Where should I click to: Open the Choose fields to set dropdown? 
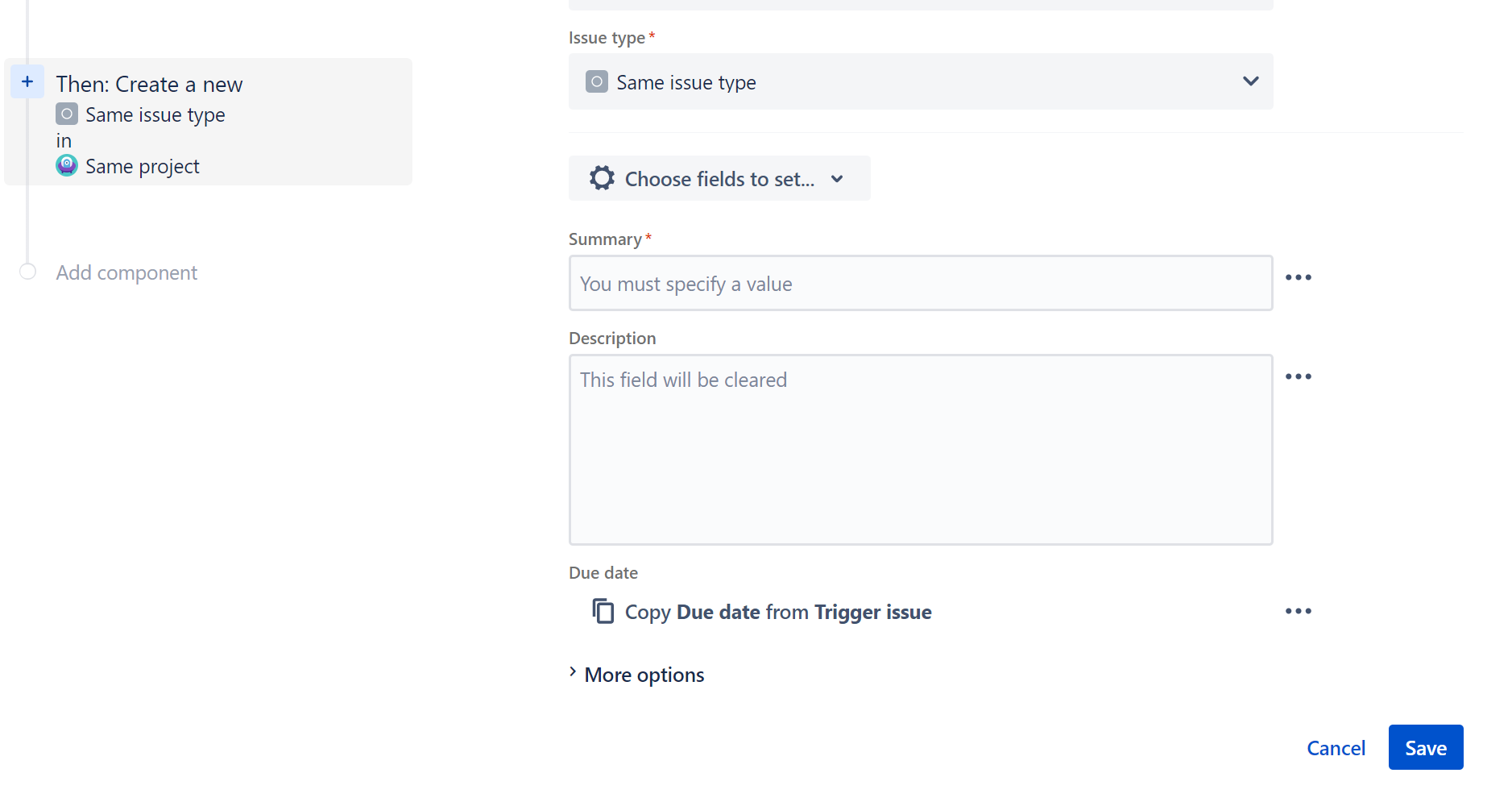click(x=719, y=178)
